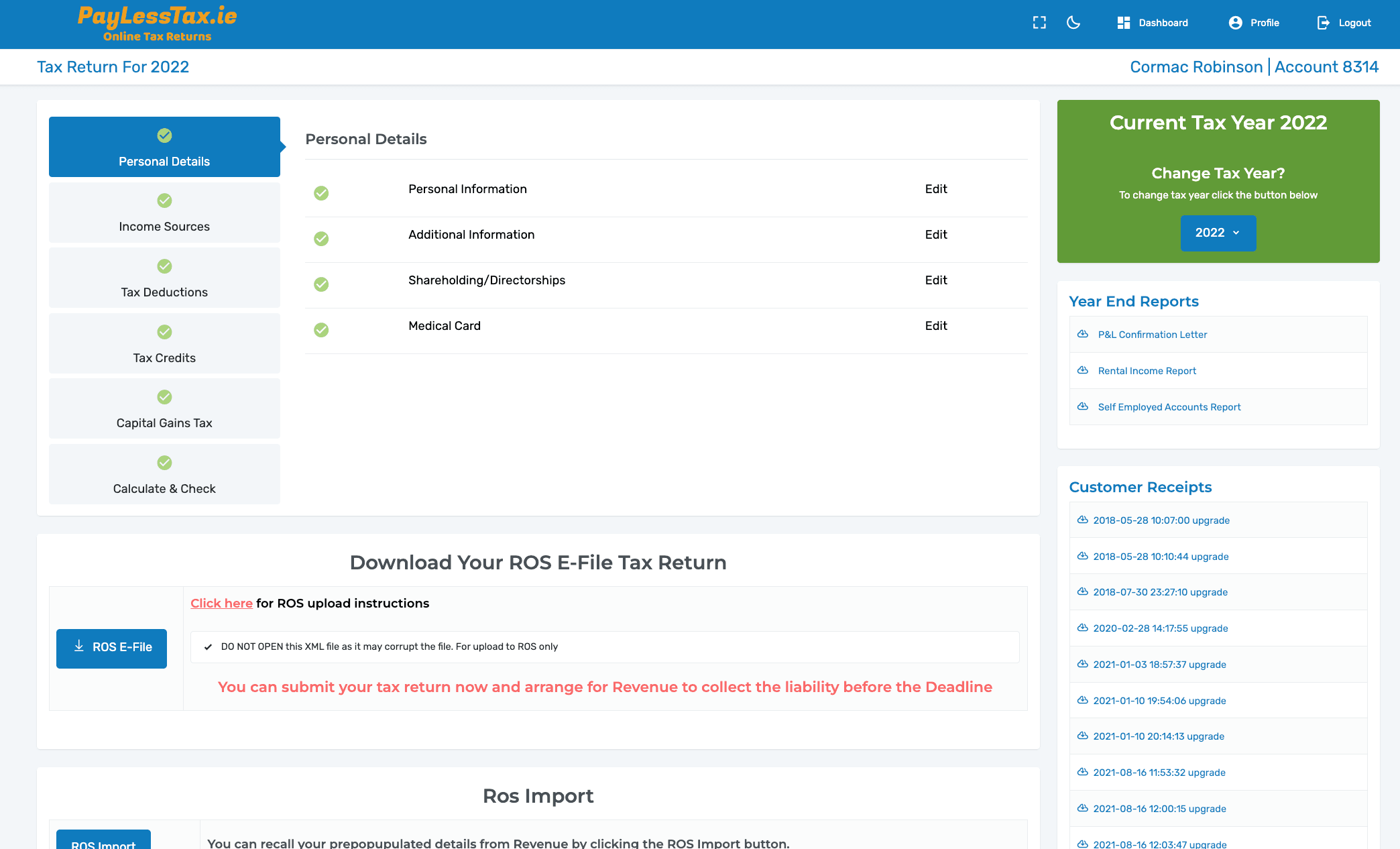Open receipt 2018-05-28 10:07:00 upgrade
This screenshot has height=849, width=1400.
1161,520
